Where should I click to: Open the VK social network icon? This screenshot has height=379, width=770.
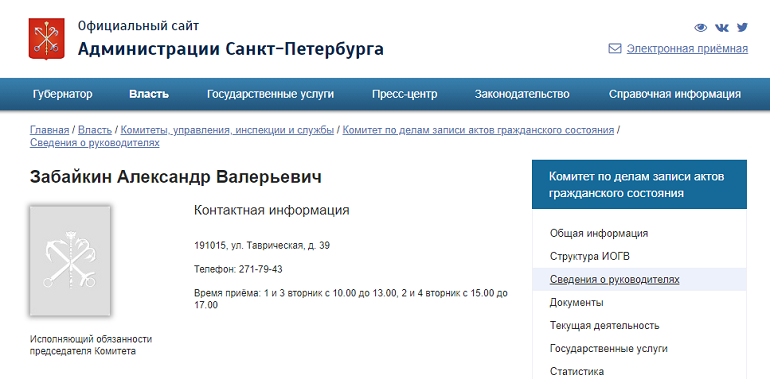721,27
